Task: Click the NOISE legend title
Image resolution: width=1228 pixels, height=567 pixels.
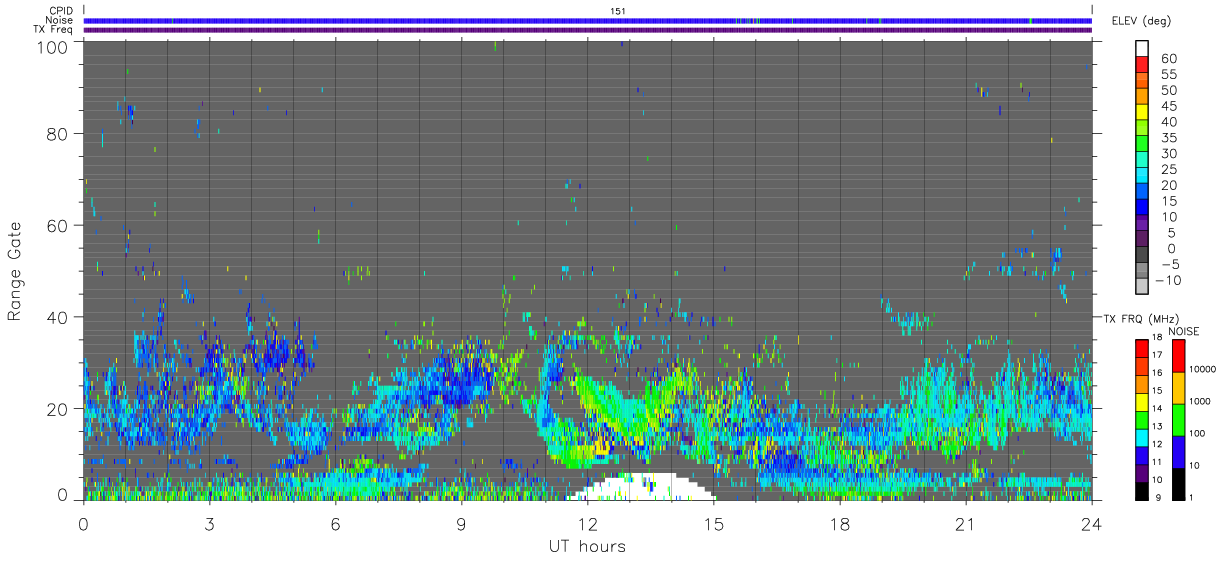Action: point(1183,331)
